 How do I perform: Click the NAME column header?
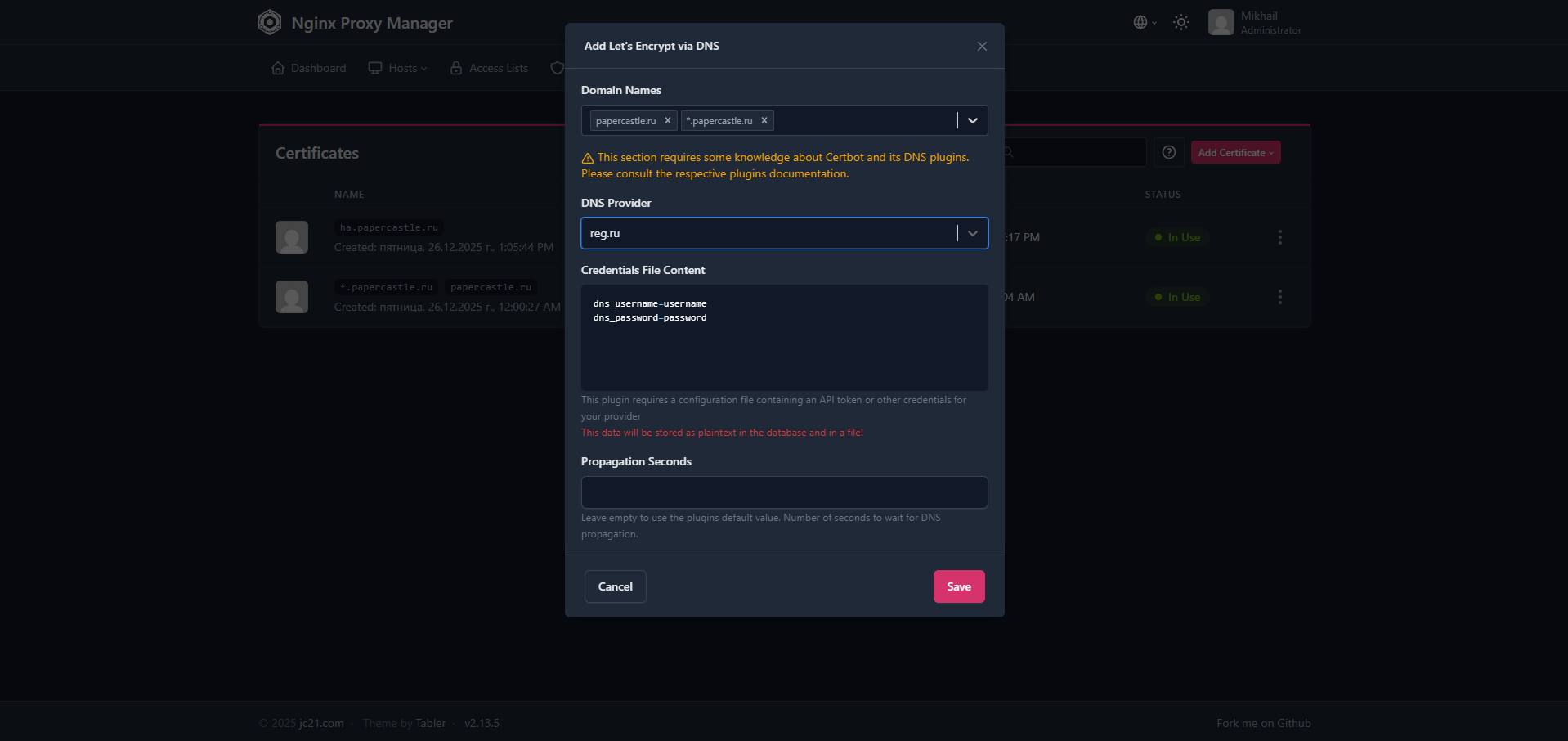point(349,195)
